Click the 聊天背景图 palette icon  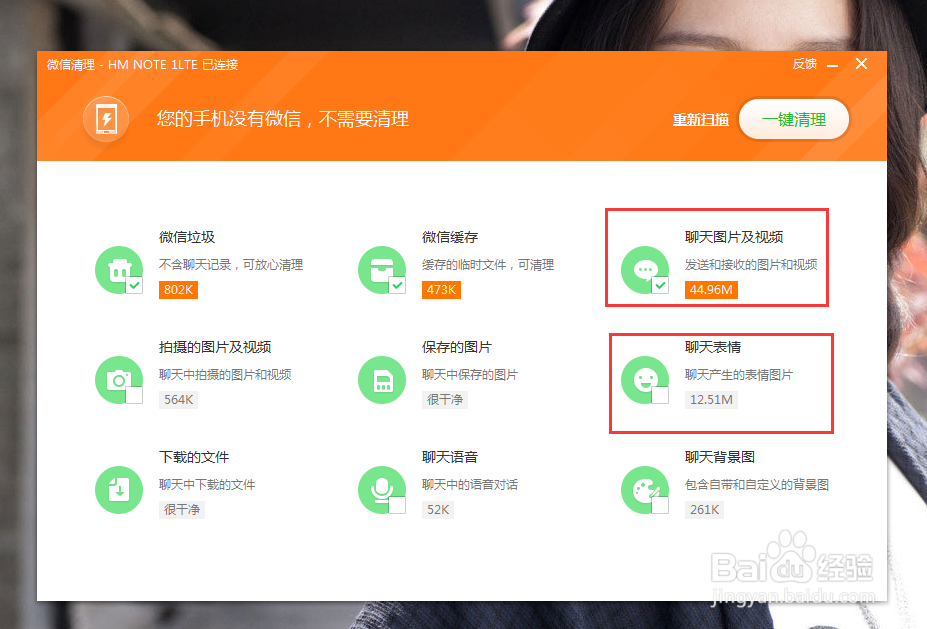645,490
